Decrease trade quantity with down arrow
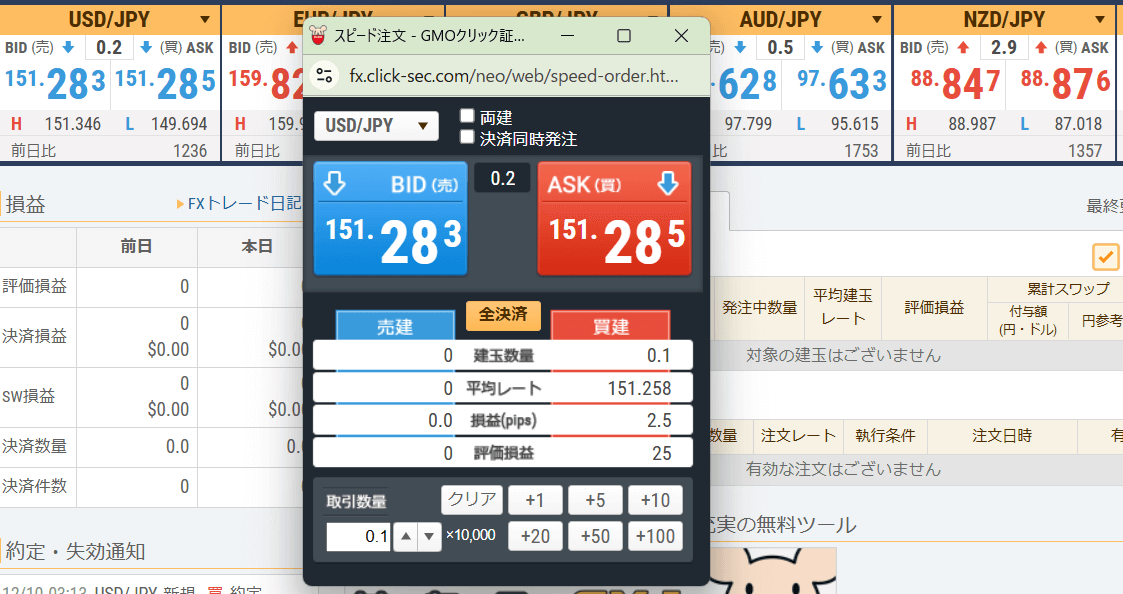 (x=429, y=537)
